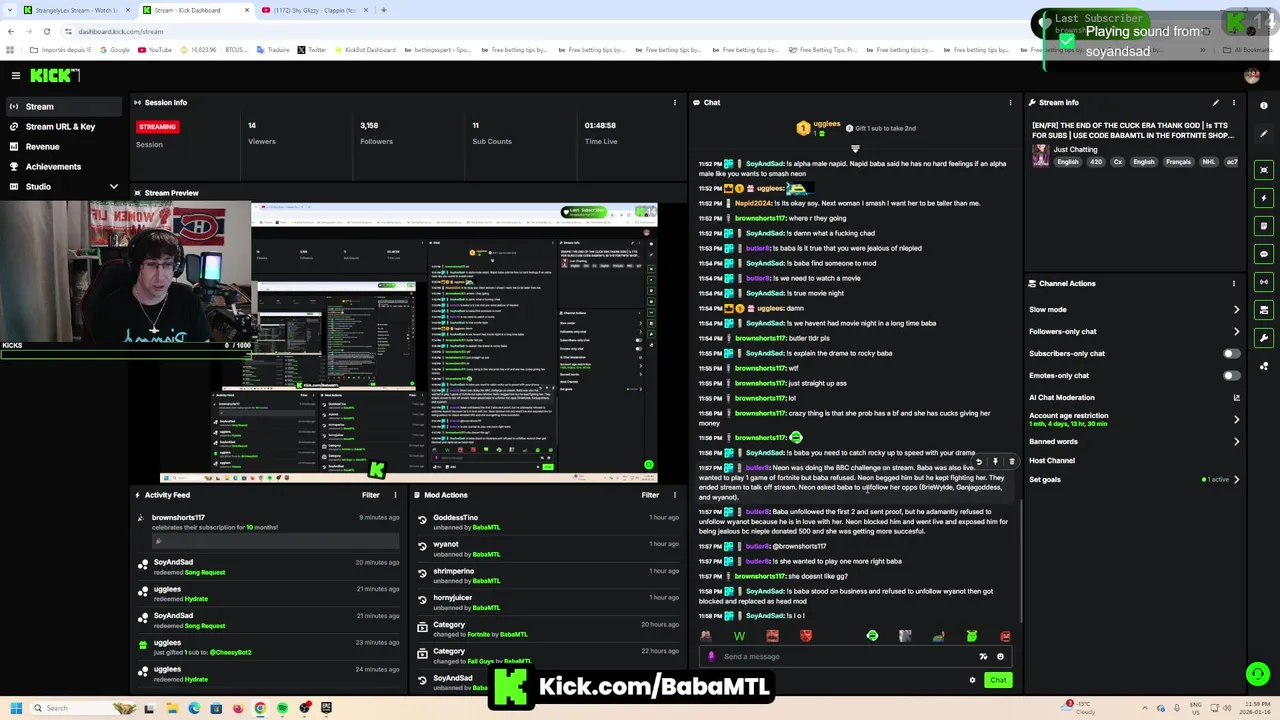Open Achievements page in sidebar
Image resolution: width=1280 pixels, height=720 pixels.
64,166
